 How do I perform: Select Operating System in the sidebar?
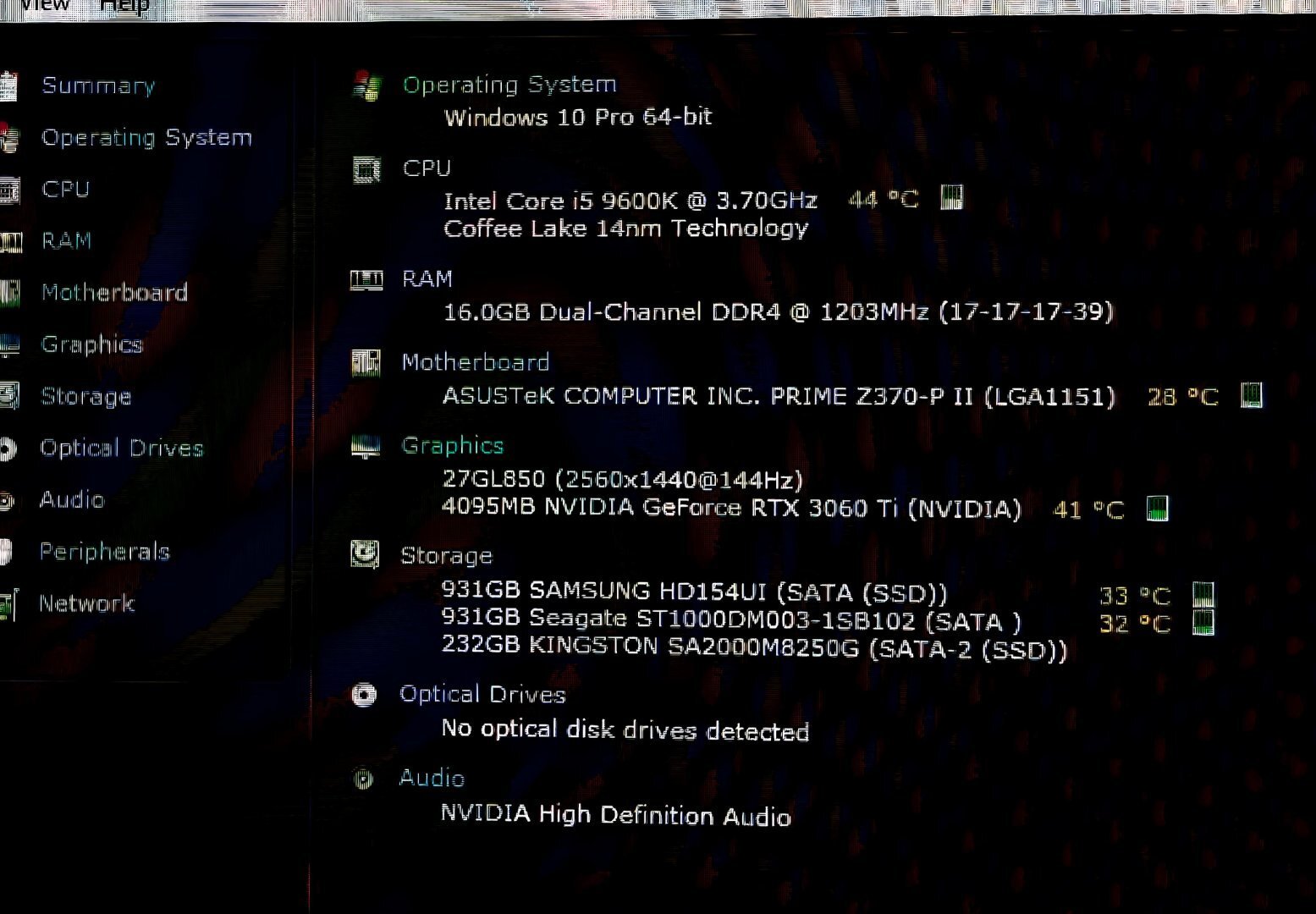(x=146, y=137)
